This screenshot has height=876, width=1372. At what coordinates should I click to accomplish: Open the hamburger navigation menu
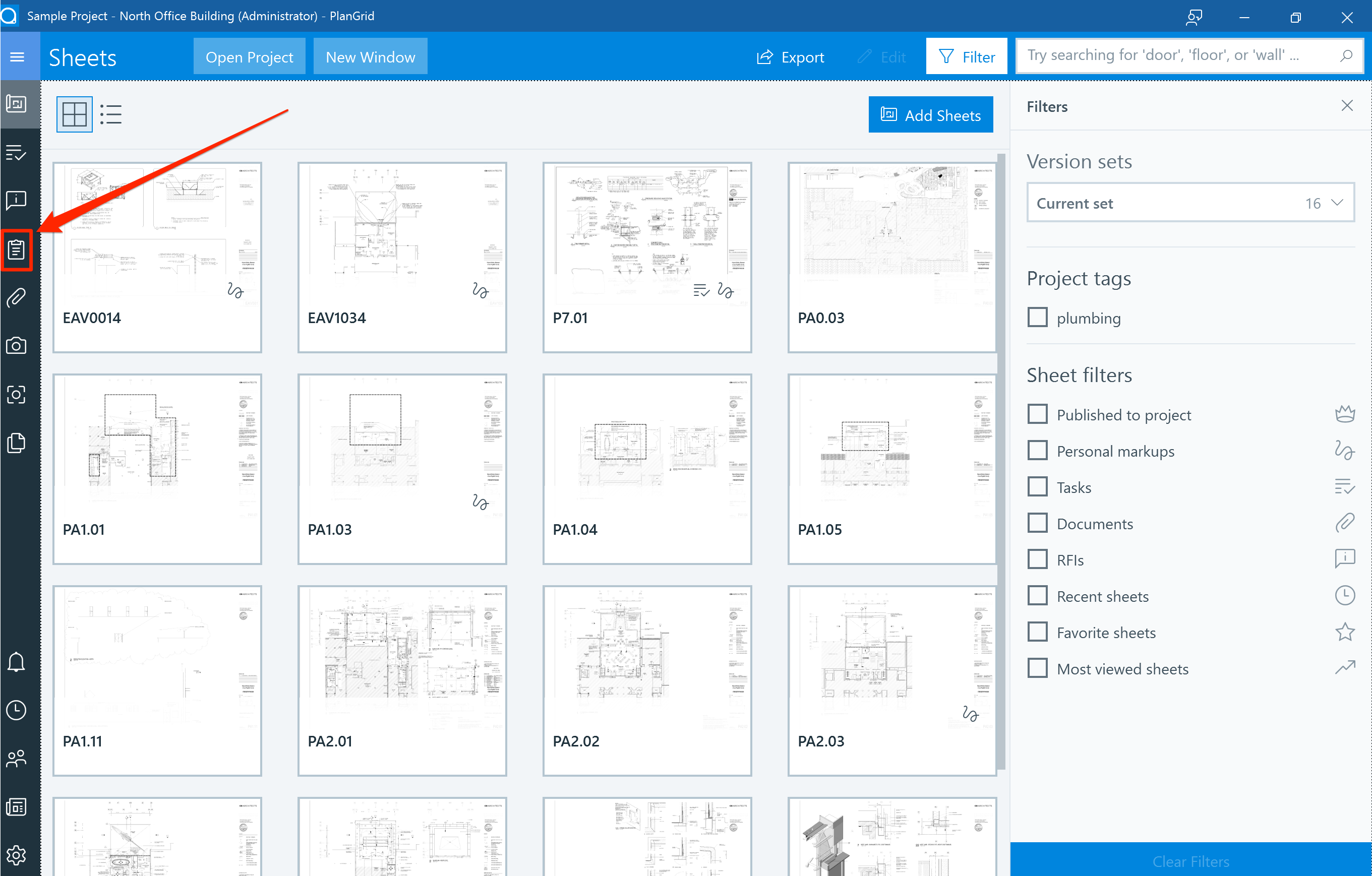(x=17, y=57)
